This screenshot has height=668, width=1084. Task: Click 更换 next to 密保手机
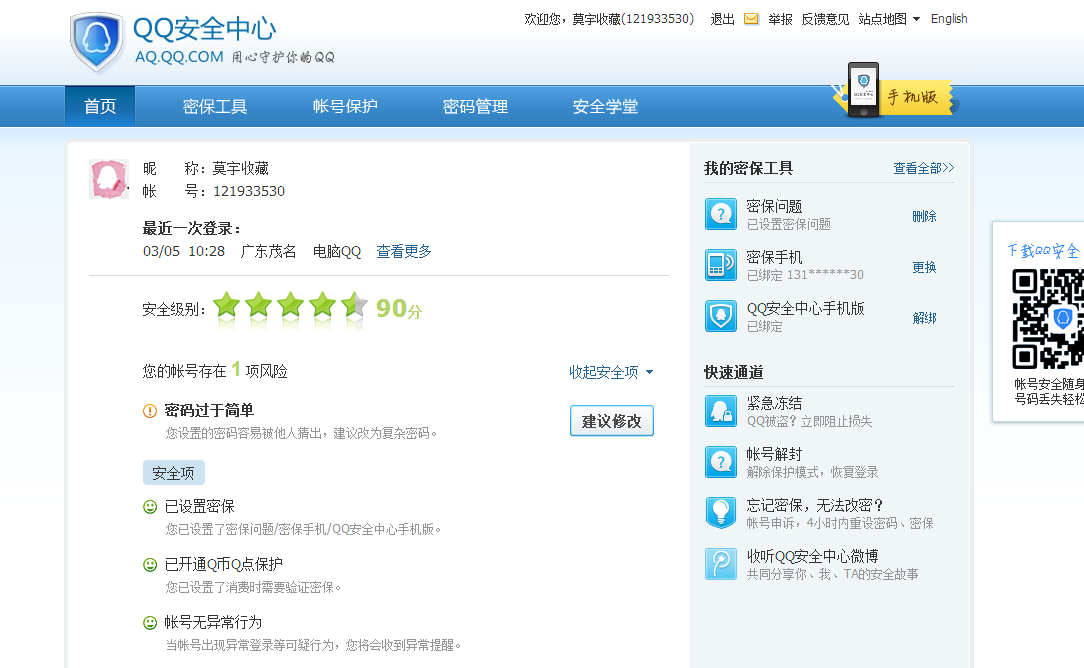[x=924, y=268]
